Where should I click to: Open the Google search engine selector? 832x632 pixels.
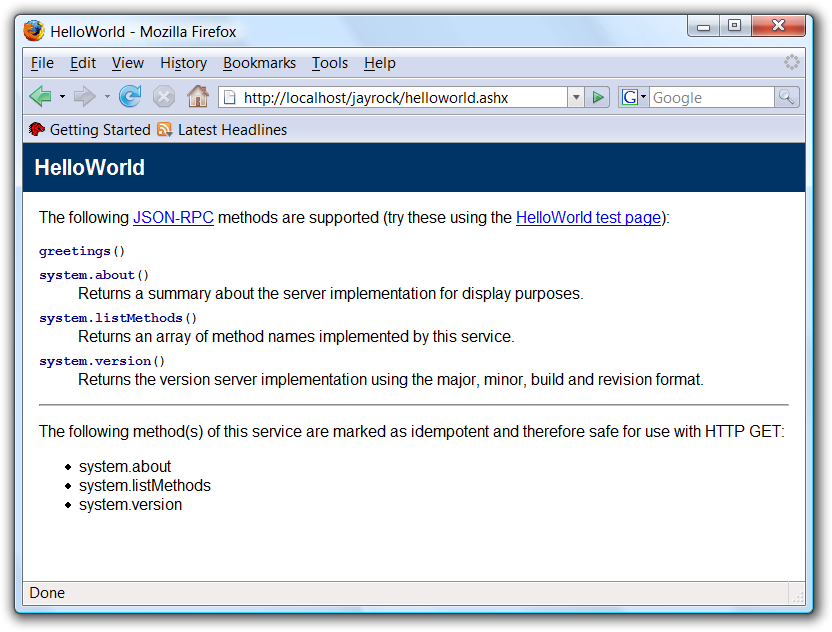point(634,98)
